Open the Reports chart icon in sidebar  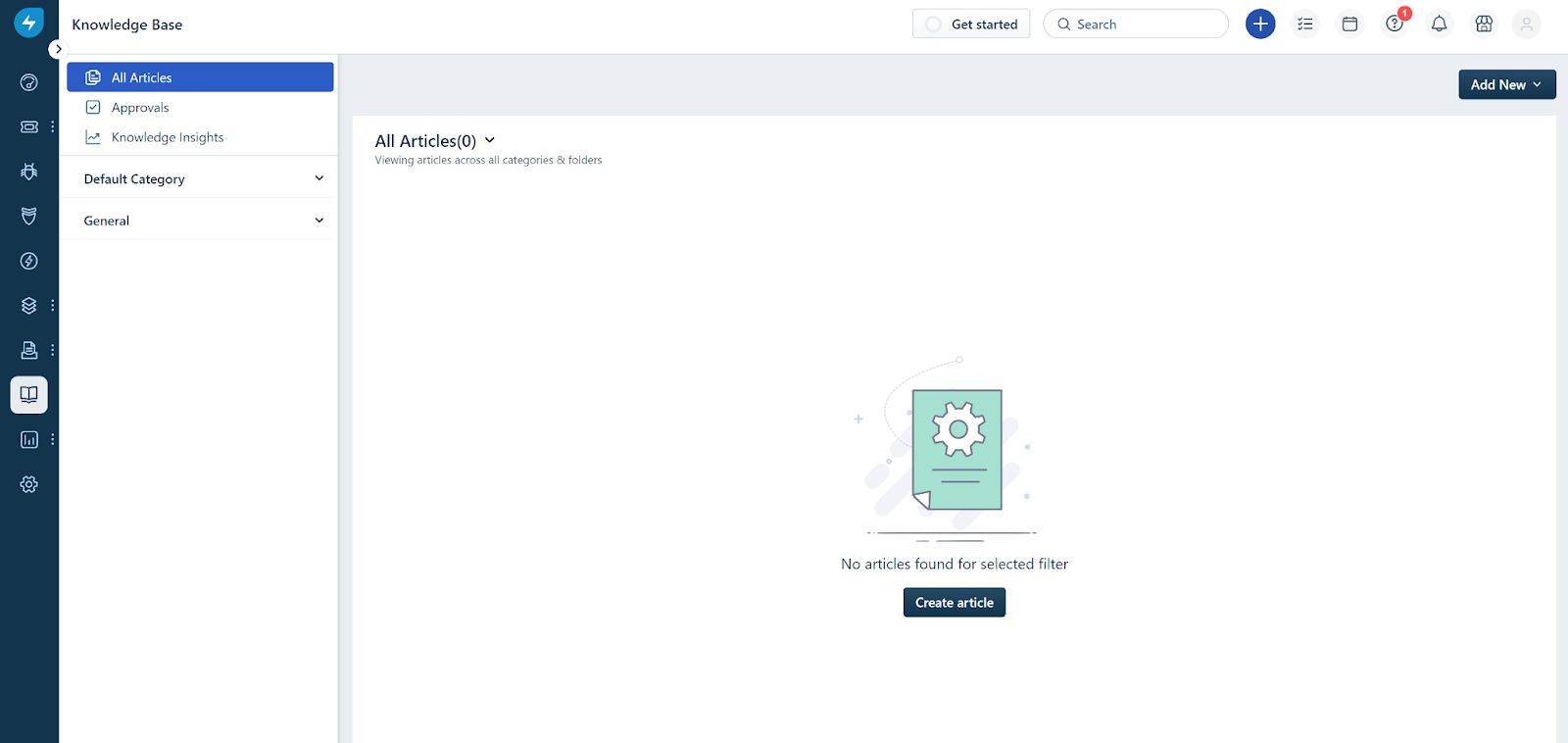point(29,440)
